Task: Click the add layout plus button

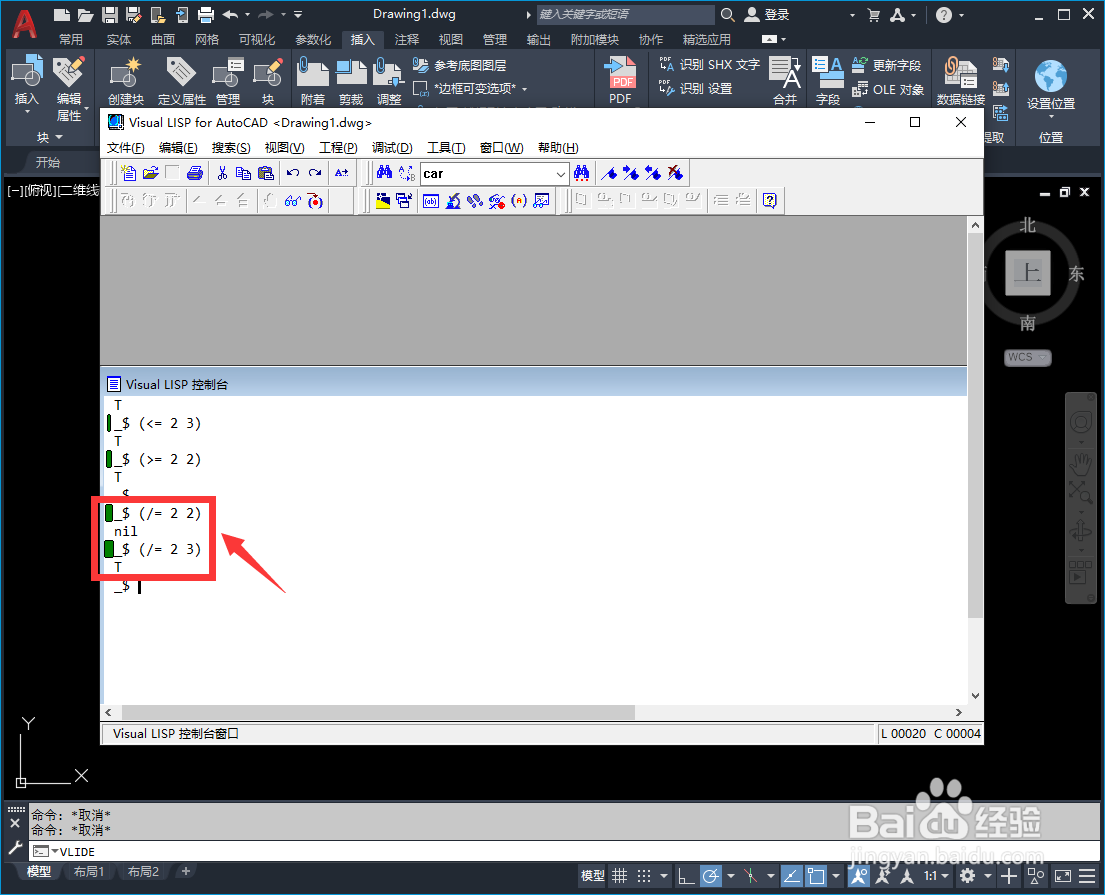Action: click(186, 872)
